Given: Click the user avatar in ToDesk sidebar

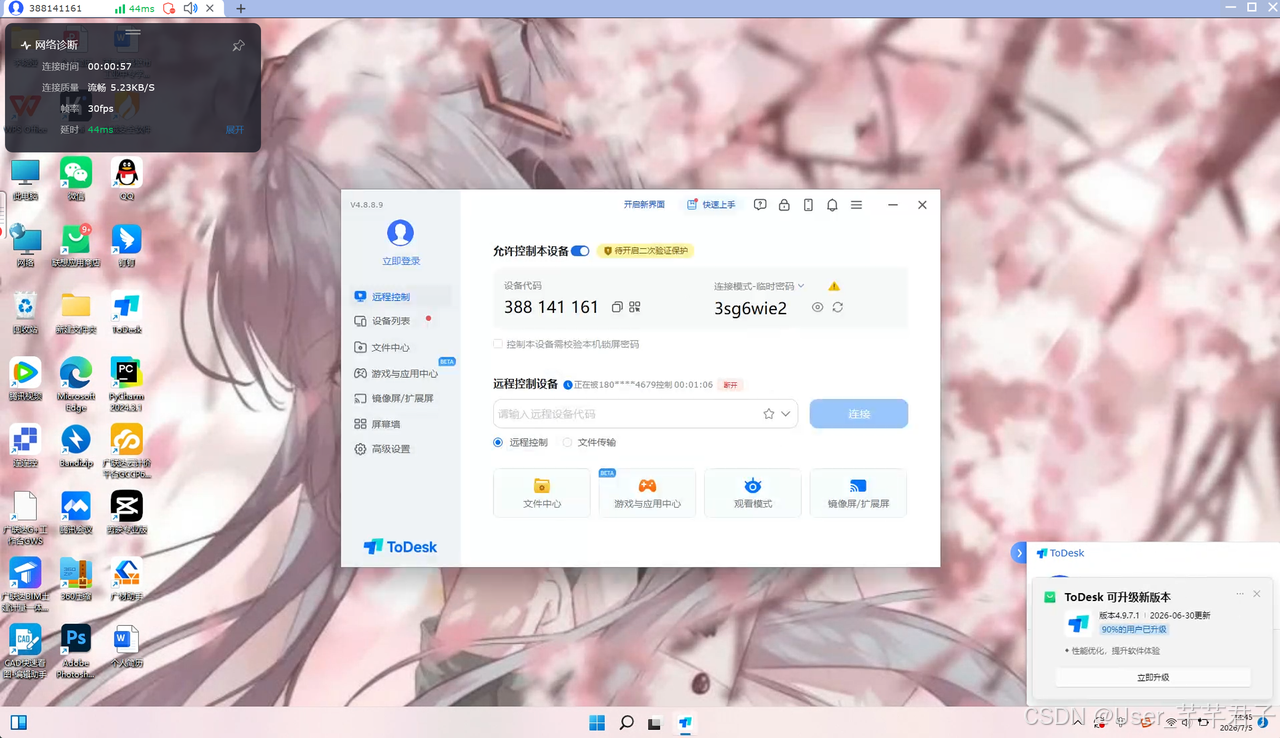Looking at the screenshot, I should [401, 233].
